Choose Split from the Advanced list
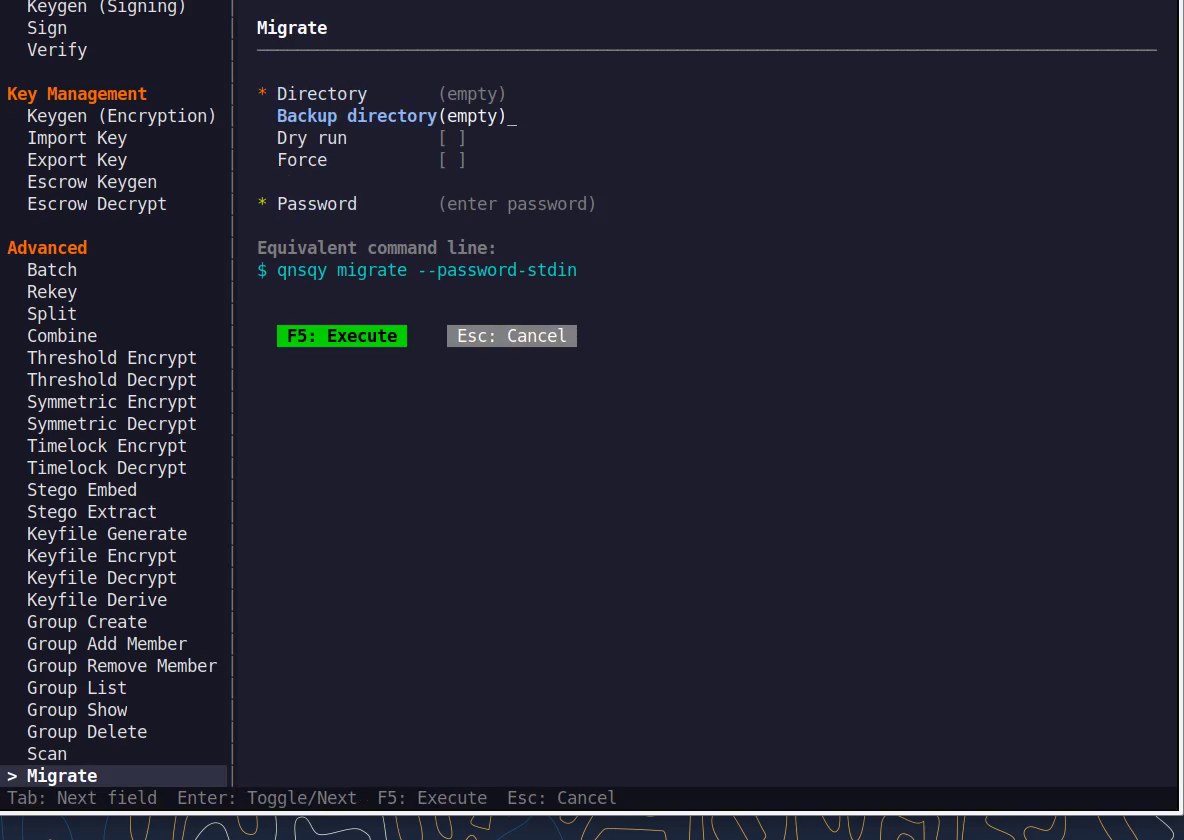 pos(52,313)
